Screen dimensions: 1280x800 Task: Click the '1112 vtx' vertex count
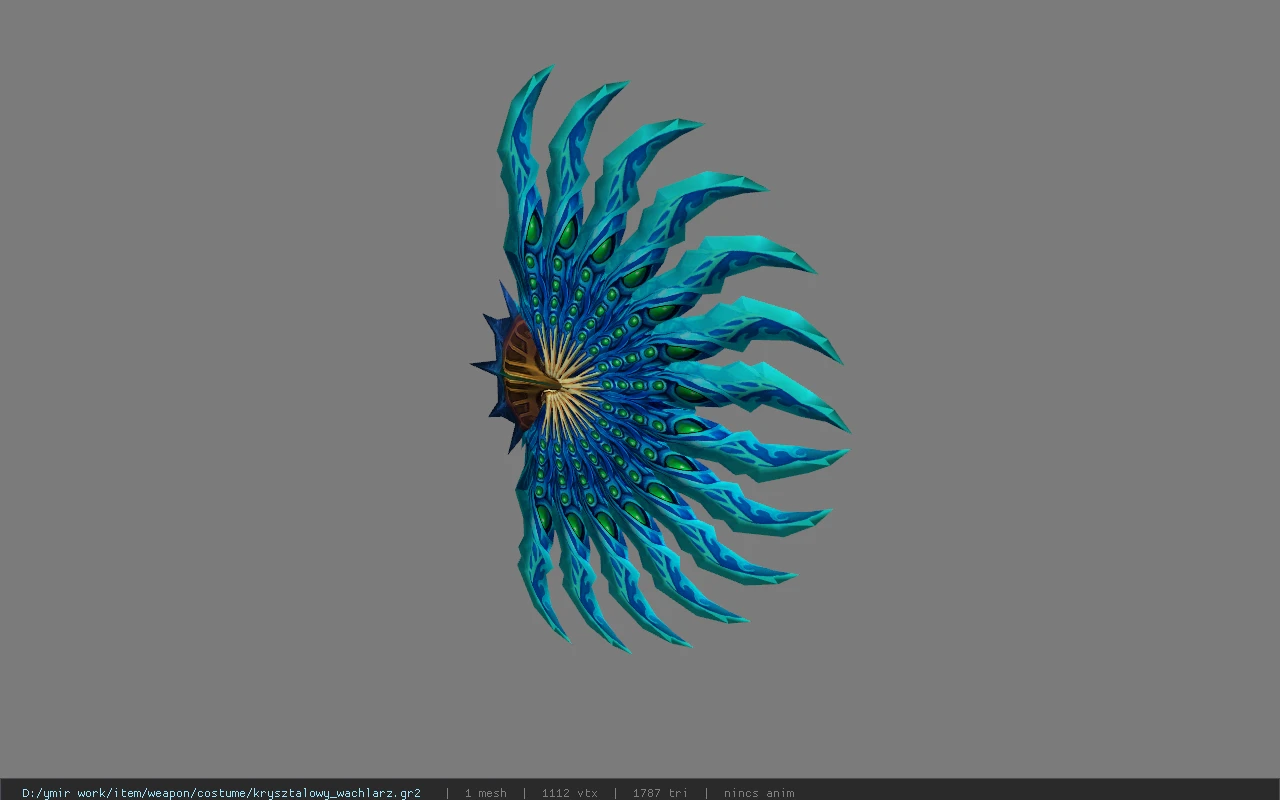pos(569,793)
